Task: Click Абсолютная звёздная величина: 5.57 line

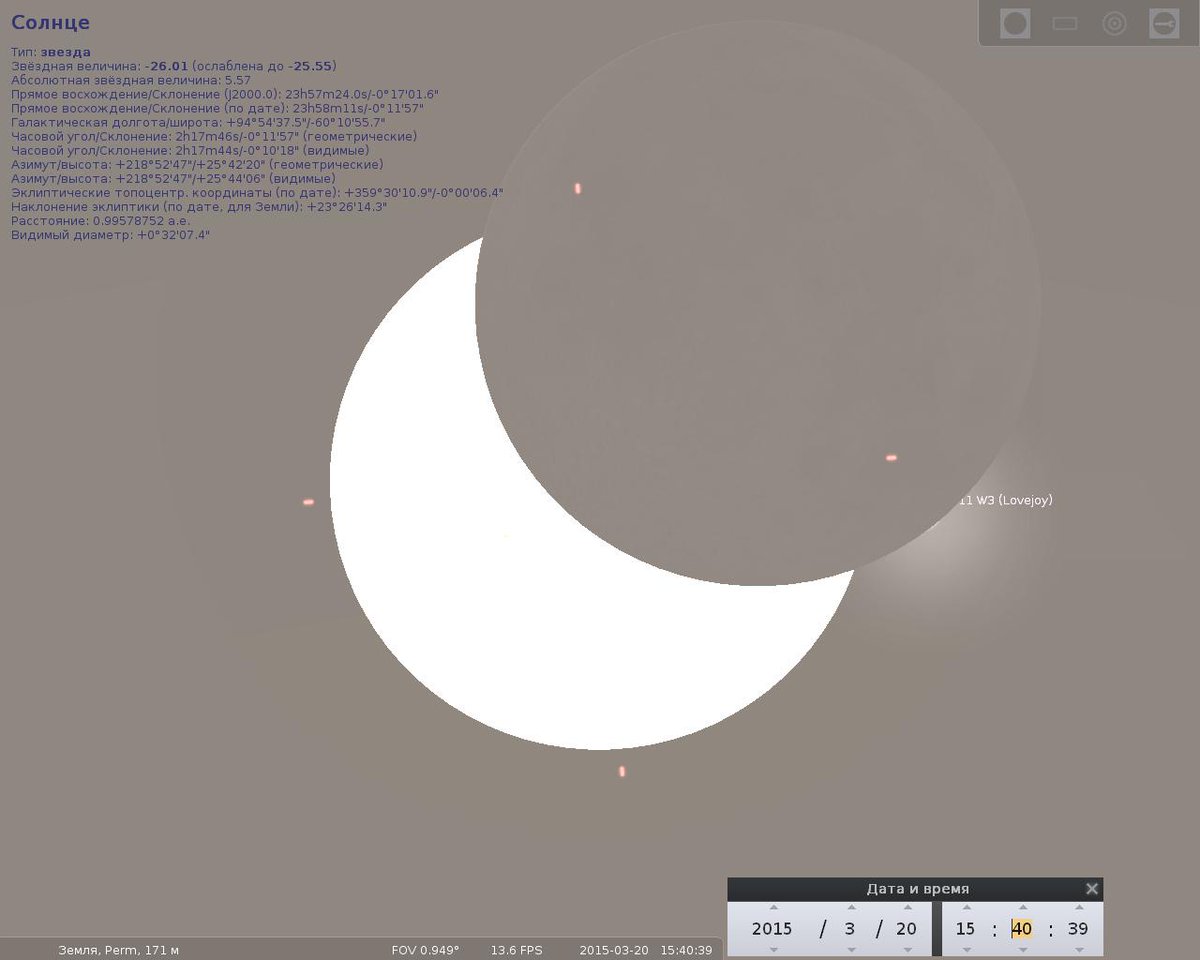Action: [131, 79]
